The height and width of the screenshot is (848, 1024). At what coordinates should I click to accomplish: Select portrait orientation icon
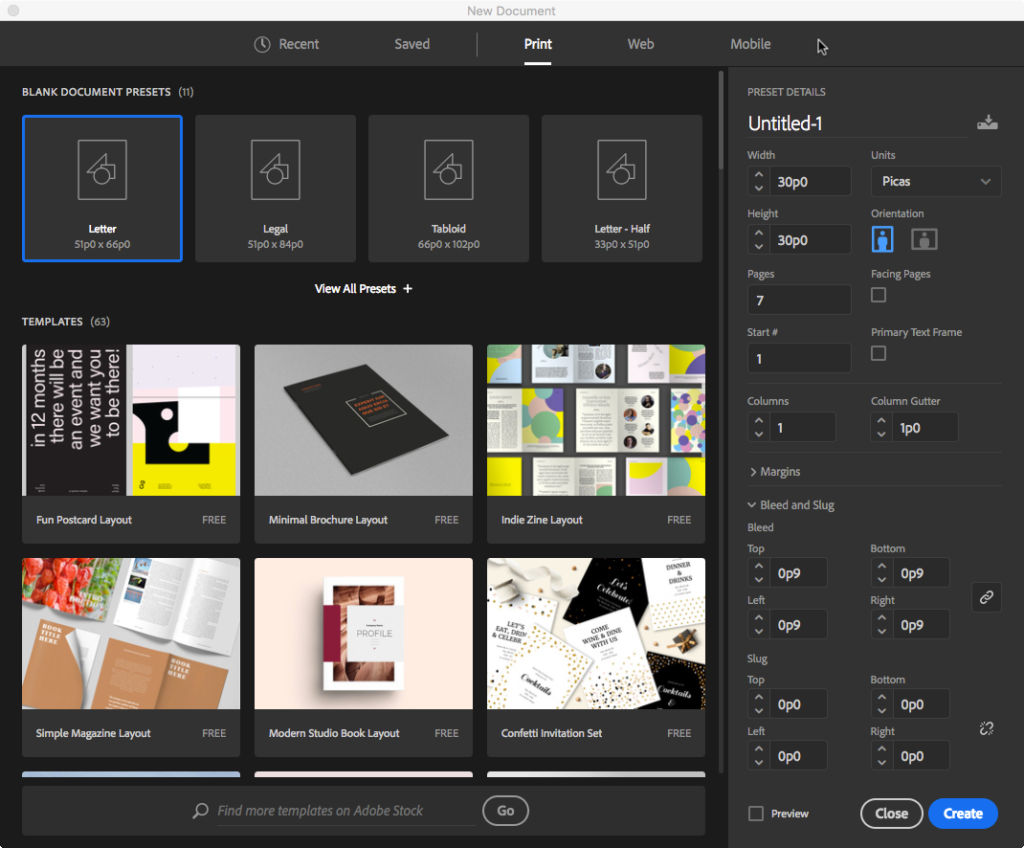(x=882, y=239)
